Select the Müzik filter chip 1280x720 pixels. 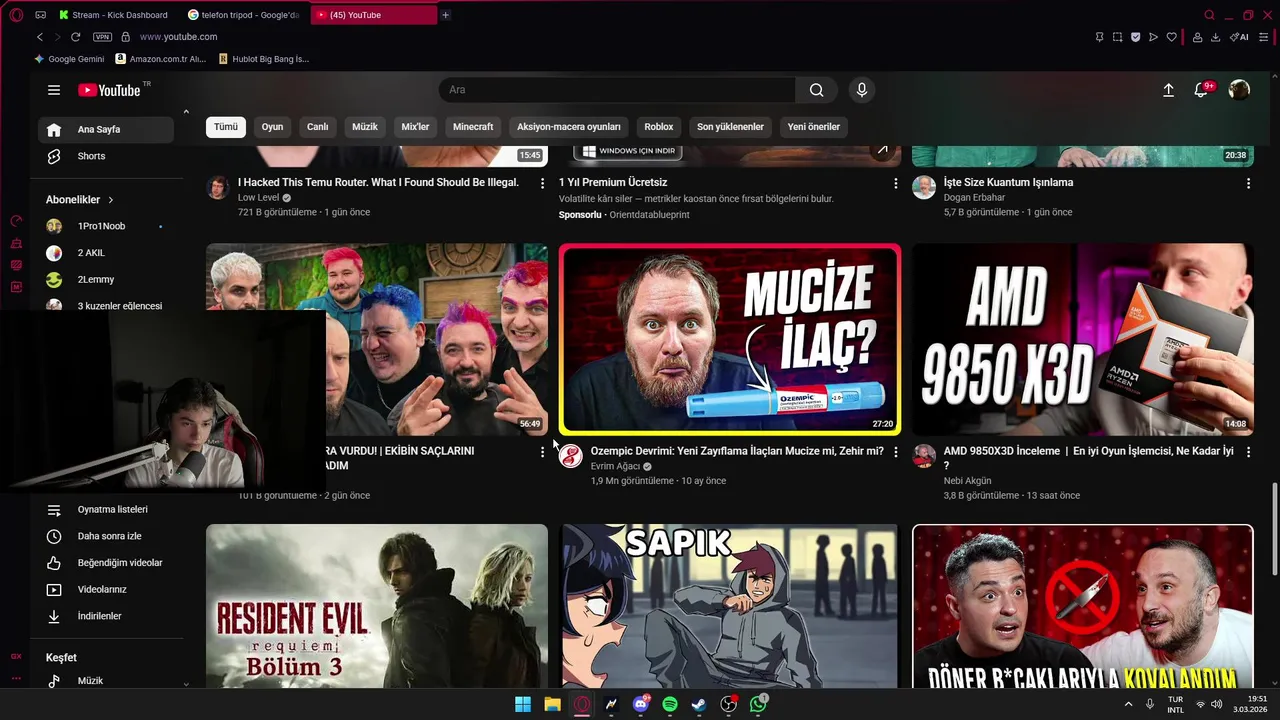pos(365,127)
